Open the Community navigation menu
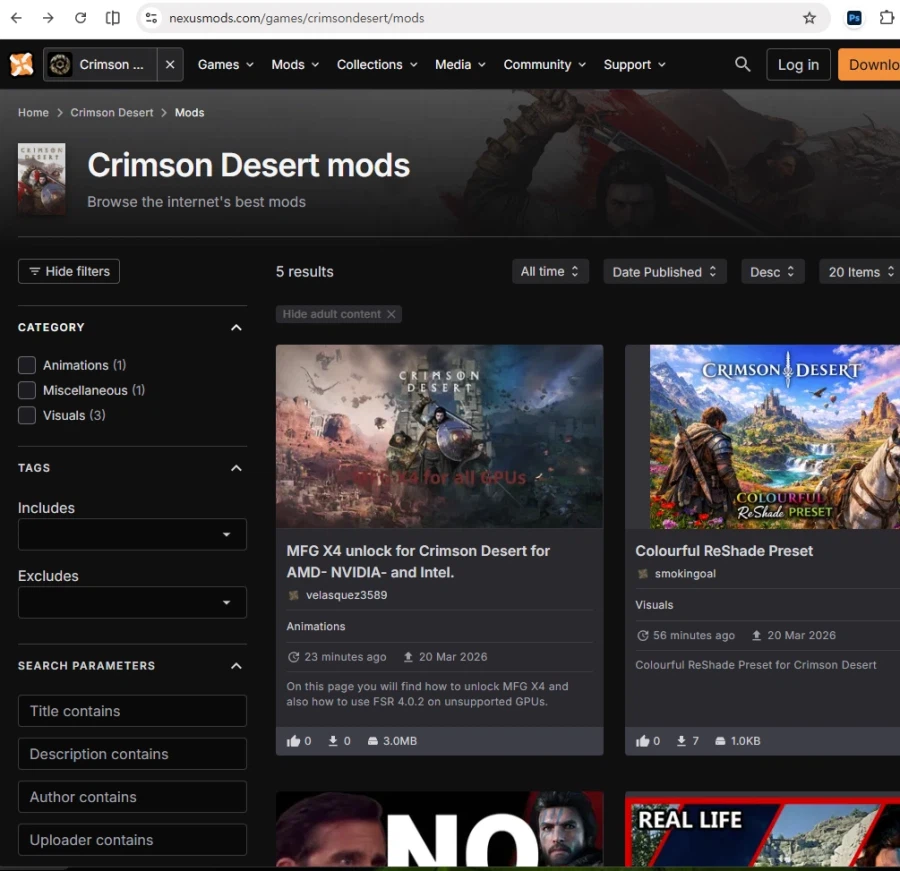The width and height of the screenshot is (900, 871). tap(544, 64)
